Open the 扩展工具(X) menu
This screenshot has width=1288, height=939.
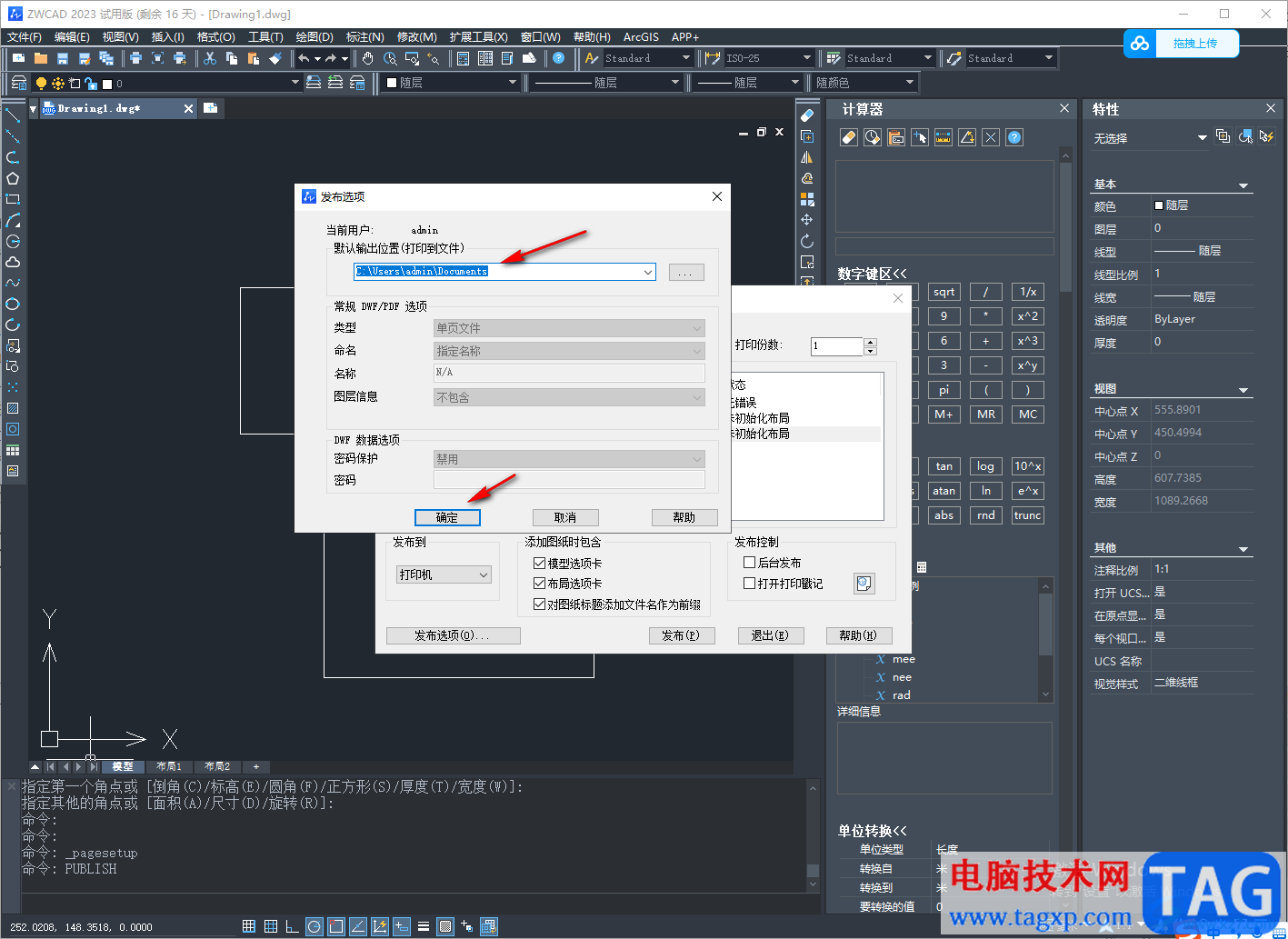tap(478, 37)
